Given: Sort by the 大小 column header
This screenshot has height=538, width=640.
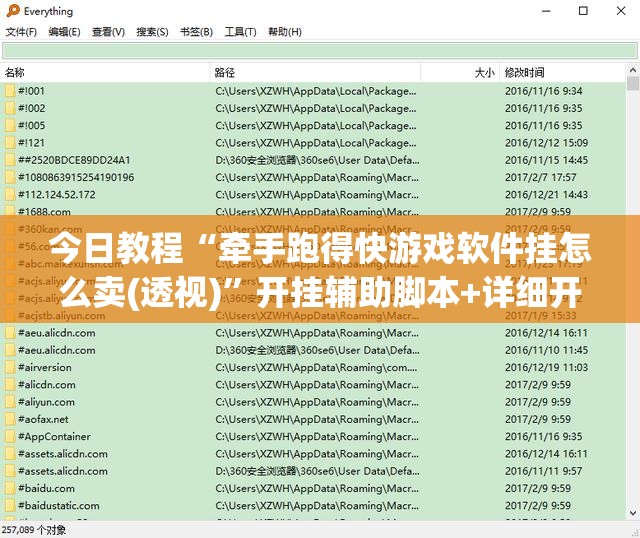Looking at the screenshot, I should [460, 73].
